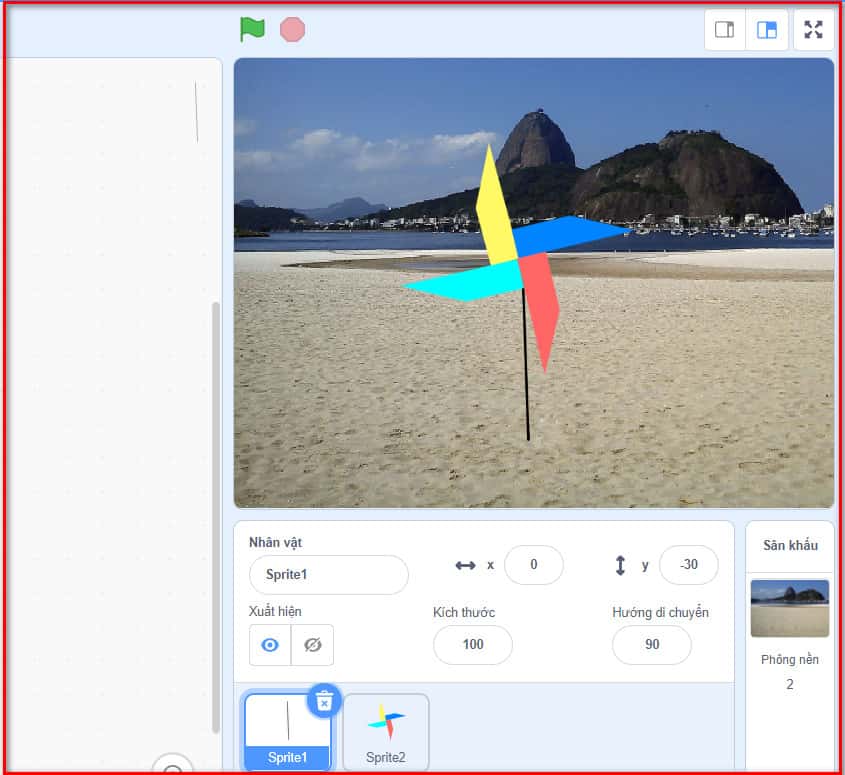Select the Sprite1 thumbnail in sprite list

pyautogui.click(x=287, y=727)
